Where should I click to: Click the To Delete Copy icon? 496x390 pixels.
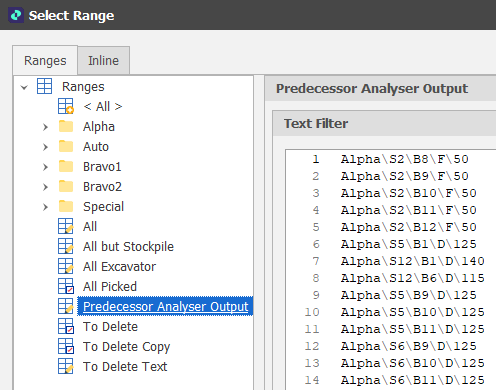pos(66,346)
